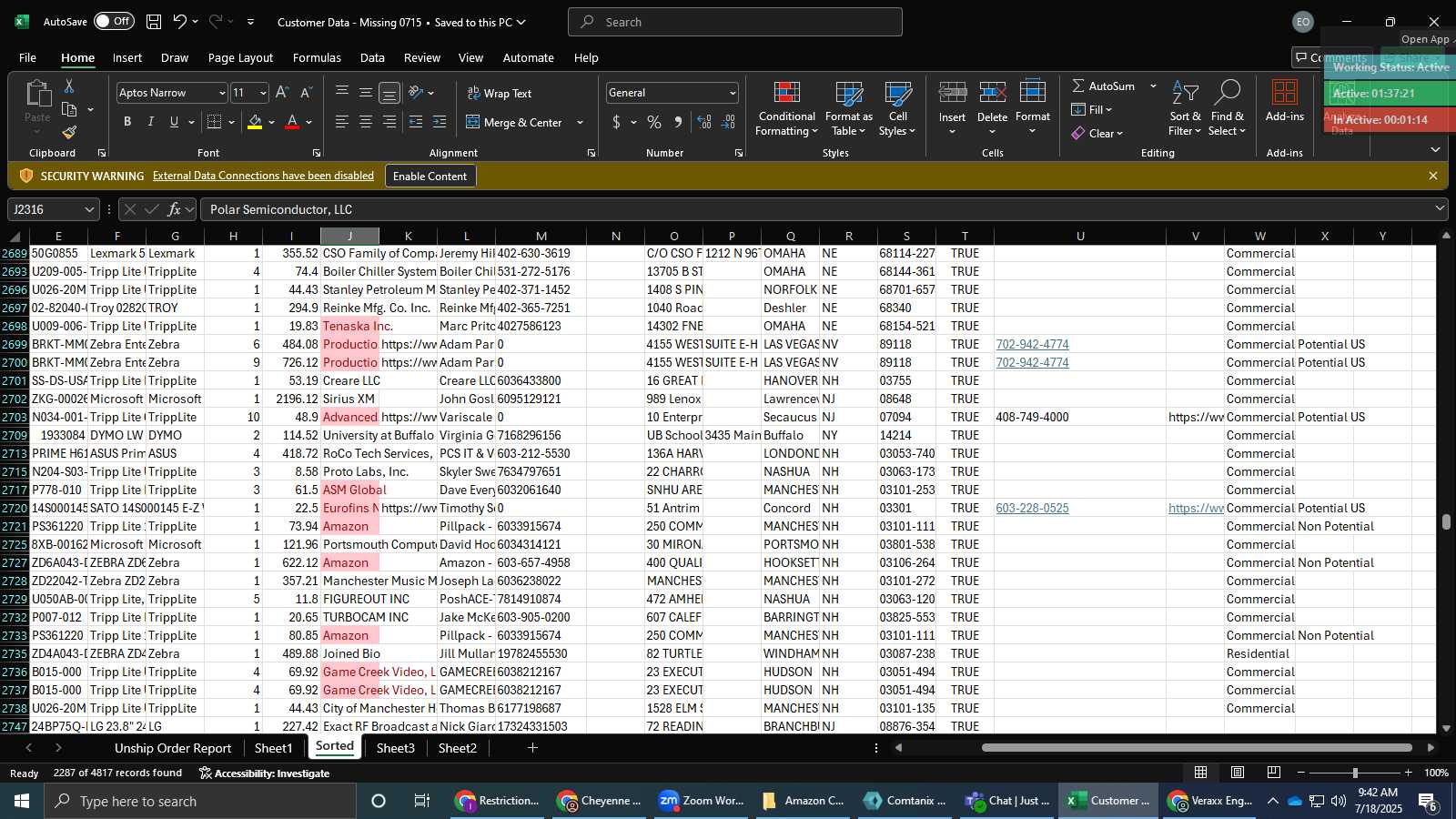Open the General number format dropdown

click(x=733, y=93)
